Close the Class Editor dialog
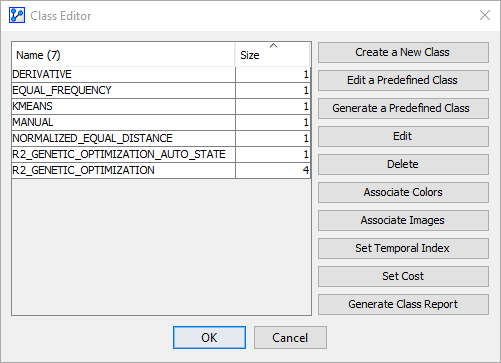 click(x=485, y=15)
